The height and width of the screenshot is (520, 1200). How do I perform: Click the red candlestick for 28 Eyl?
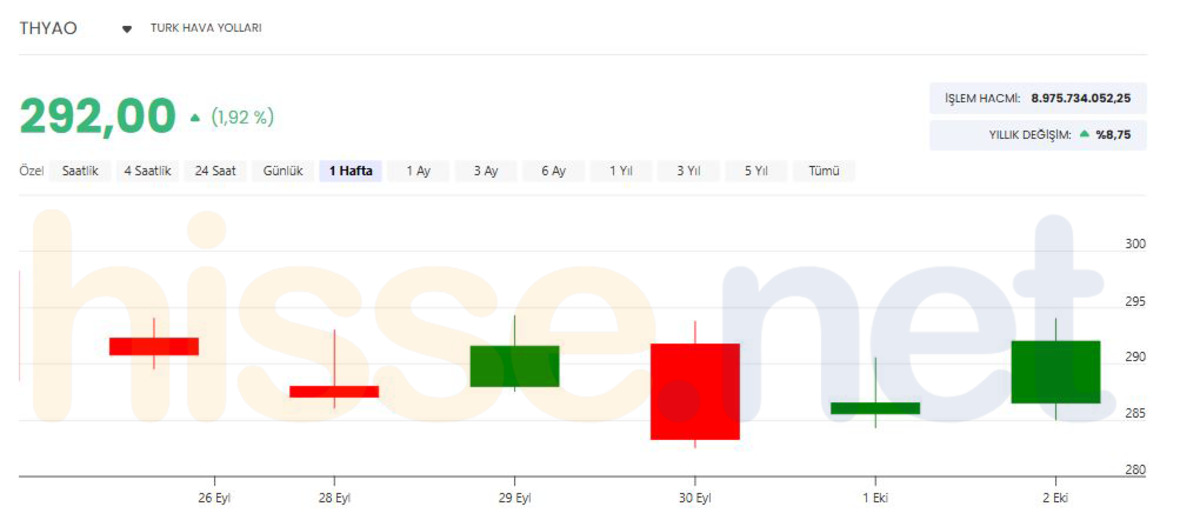coord(334,391)
